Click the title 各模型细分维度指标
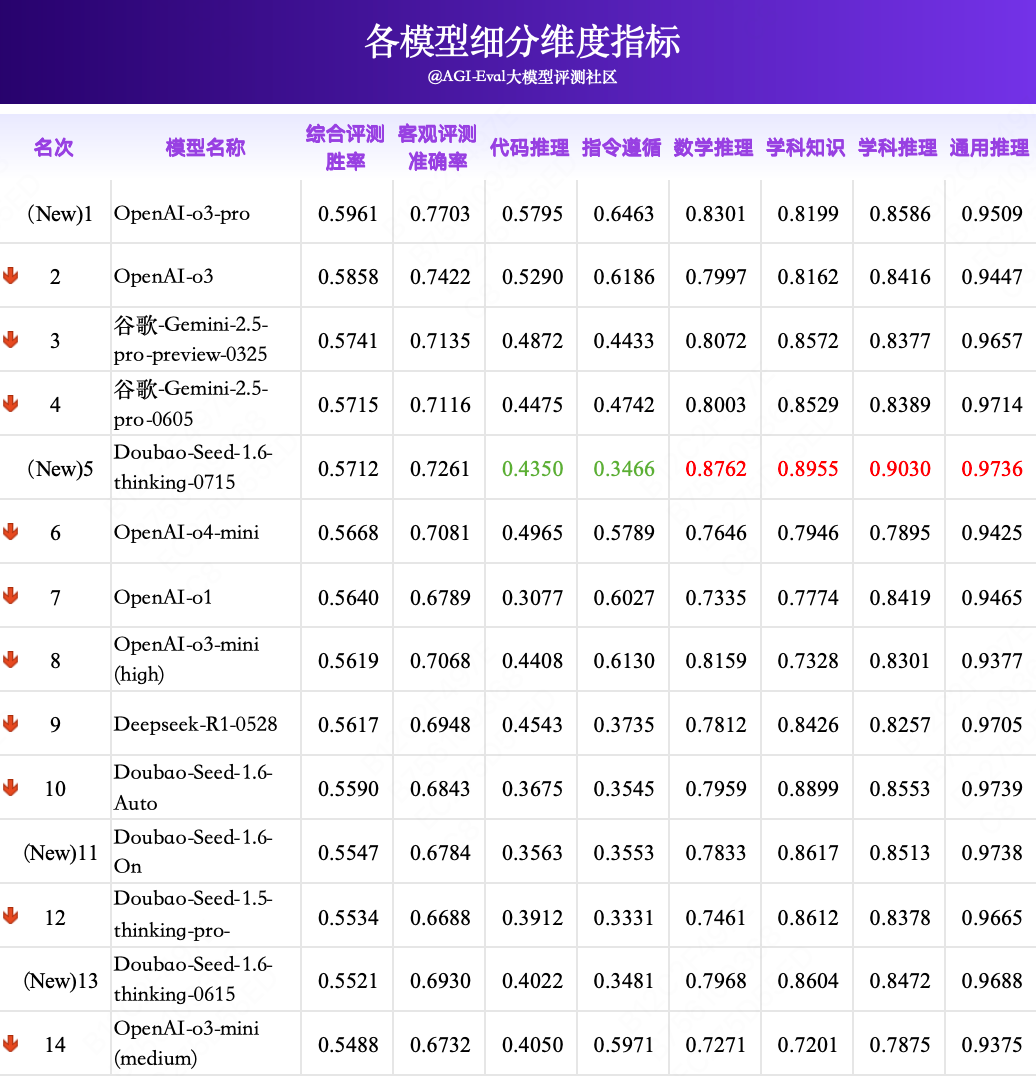This screenshot has height=1076, width=1036. [x=522, y=41]
